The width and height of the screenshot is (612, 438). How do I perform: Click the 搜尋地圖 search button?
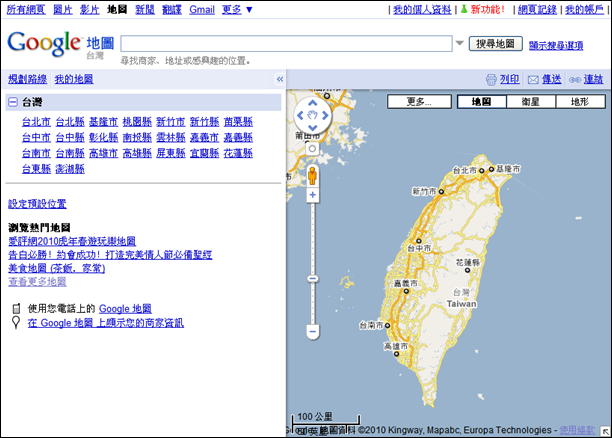point(496,44)
